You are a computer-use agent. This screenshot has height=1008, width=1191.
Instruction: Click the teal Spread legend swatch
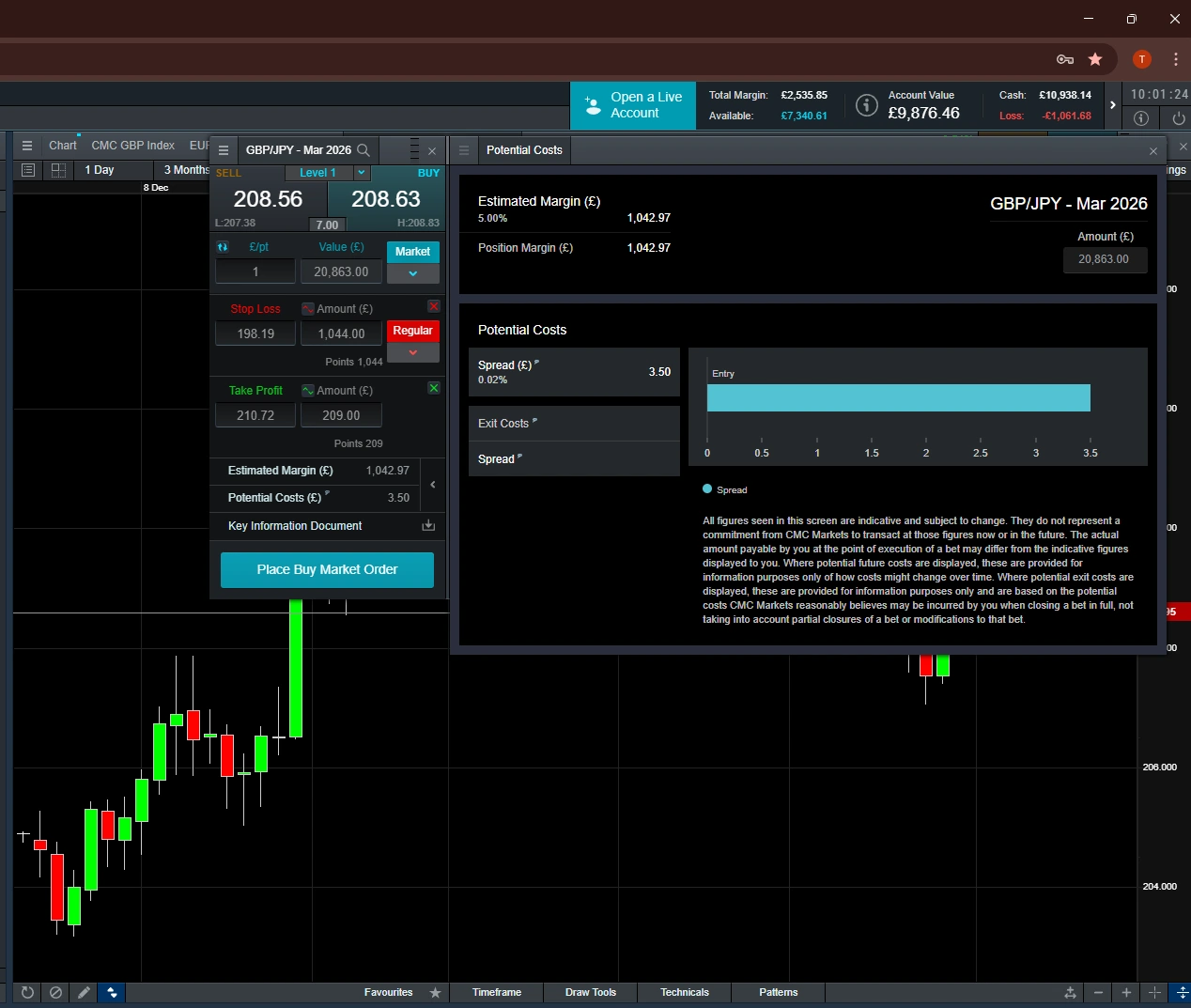[706, 488]
